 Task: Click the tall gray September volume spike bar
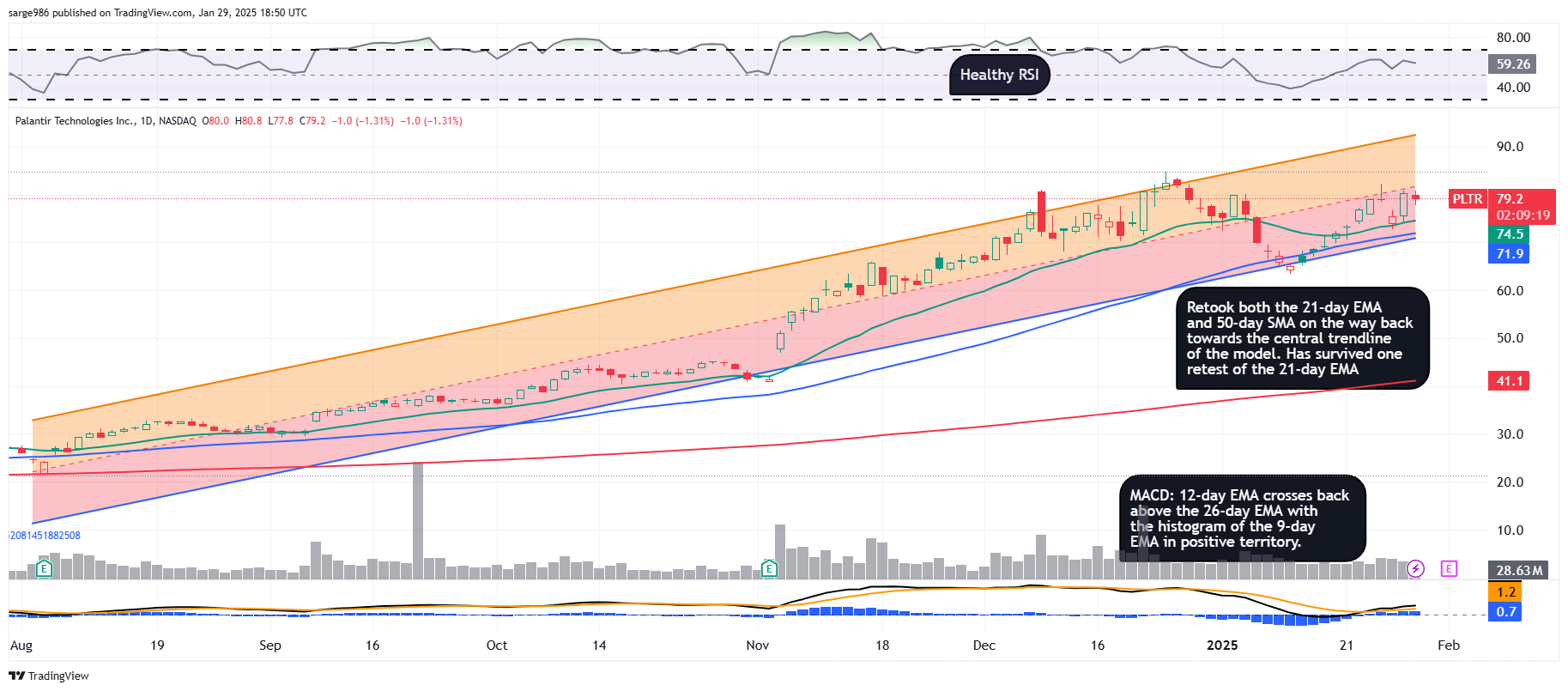(x=418, y=521)
